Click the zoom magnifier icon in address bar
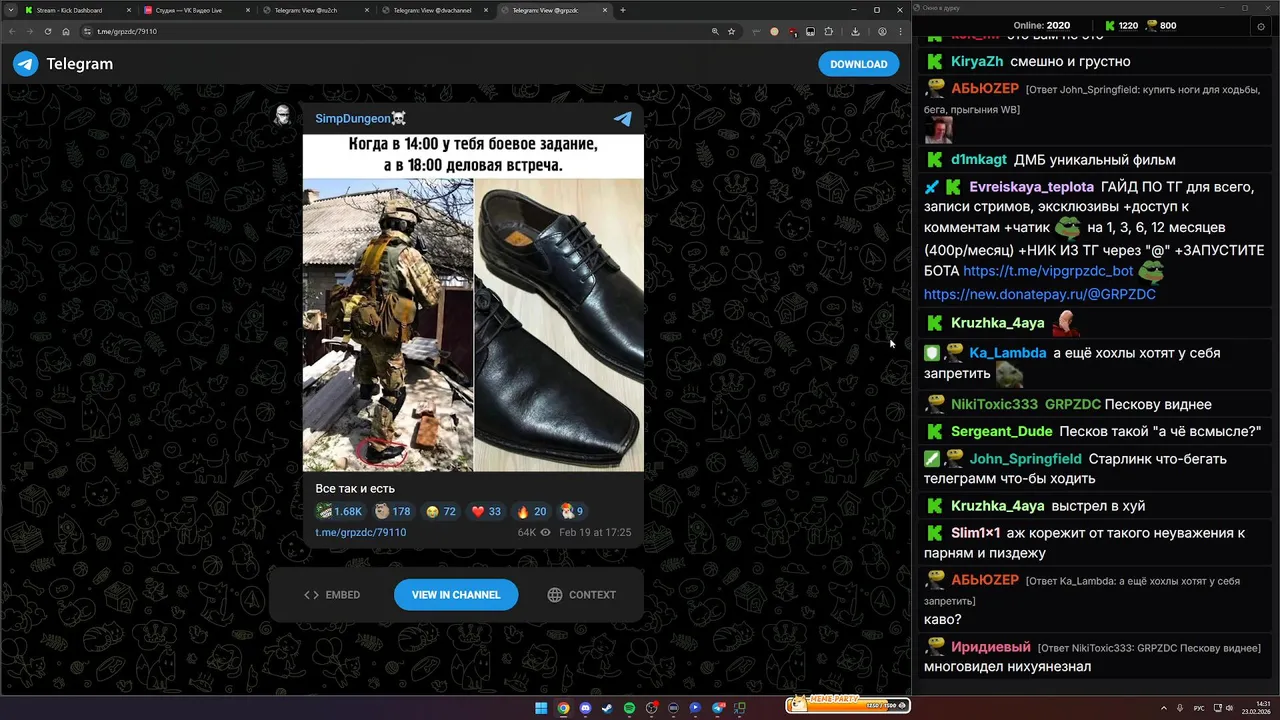 tap(715, 31)
